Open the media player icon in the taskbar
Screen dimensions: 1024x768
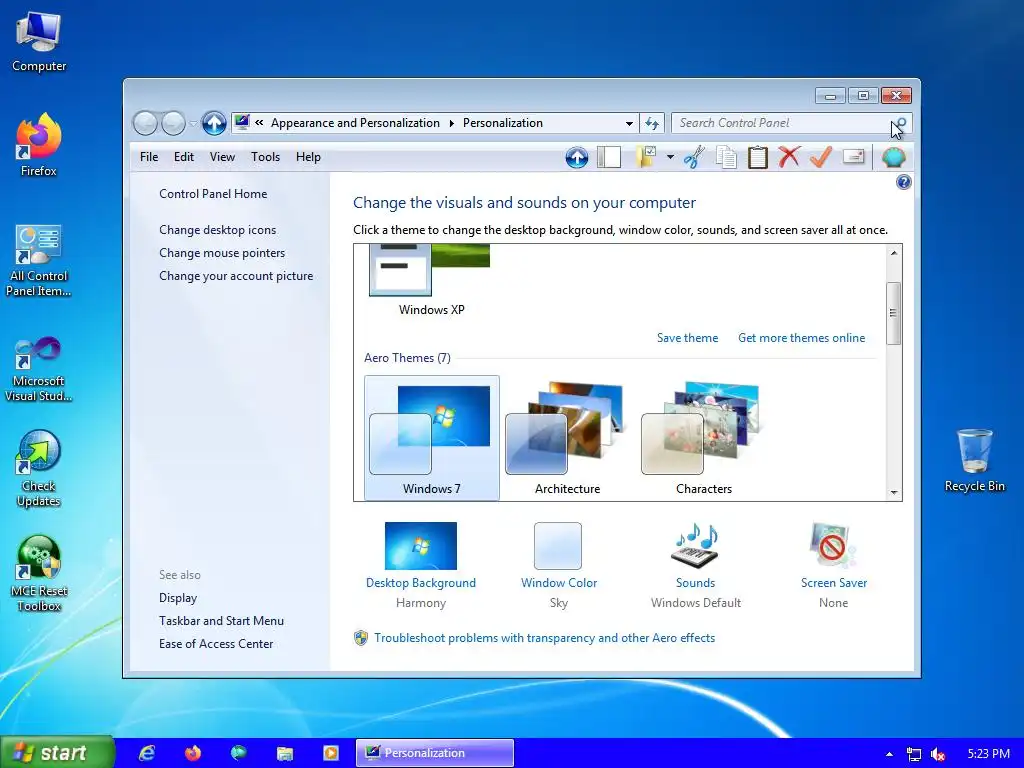(331, 753)
